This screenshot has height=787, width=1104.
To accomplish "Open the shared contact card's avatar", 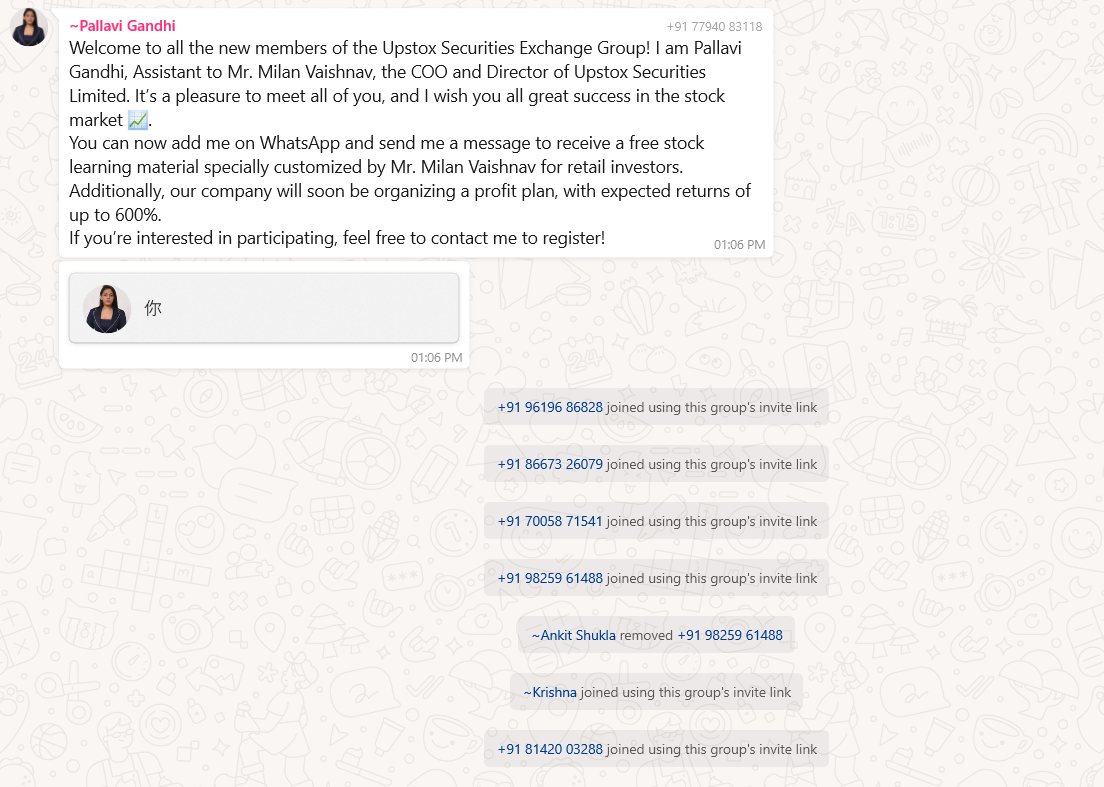I will click(107, 308).
